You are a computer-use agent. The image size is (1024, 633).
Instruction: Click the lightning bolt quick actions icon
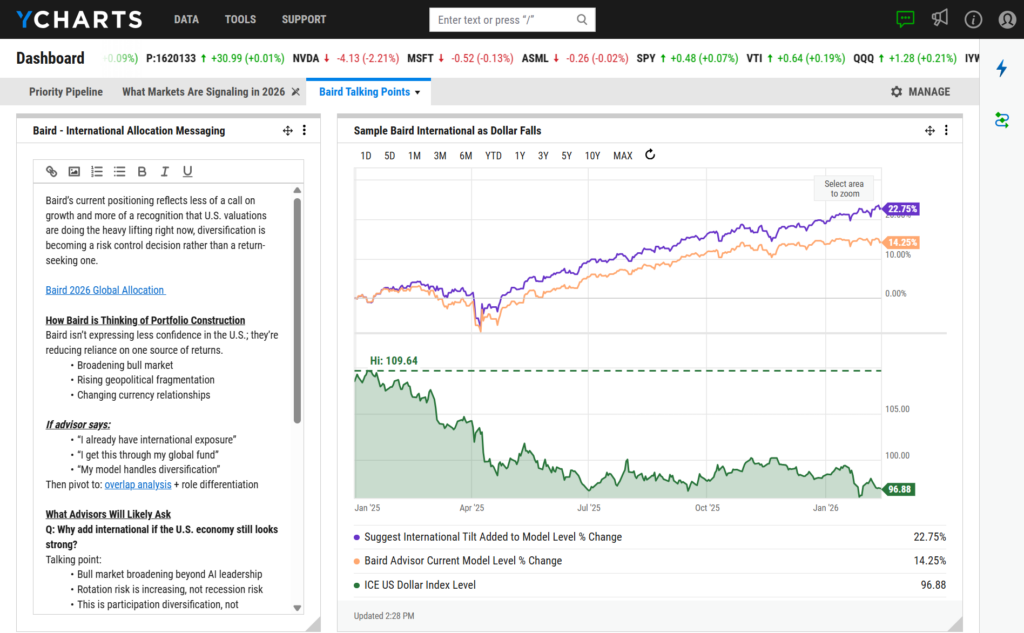point(1003,67)
